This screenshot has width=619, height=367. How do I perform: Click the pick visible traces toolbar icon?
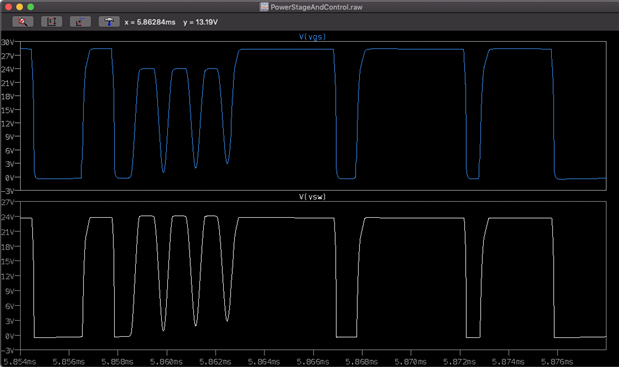point(80,22)
